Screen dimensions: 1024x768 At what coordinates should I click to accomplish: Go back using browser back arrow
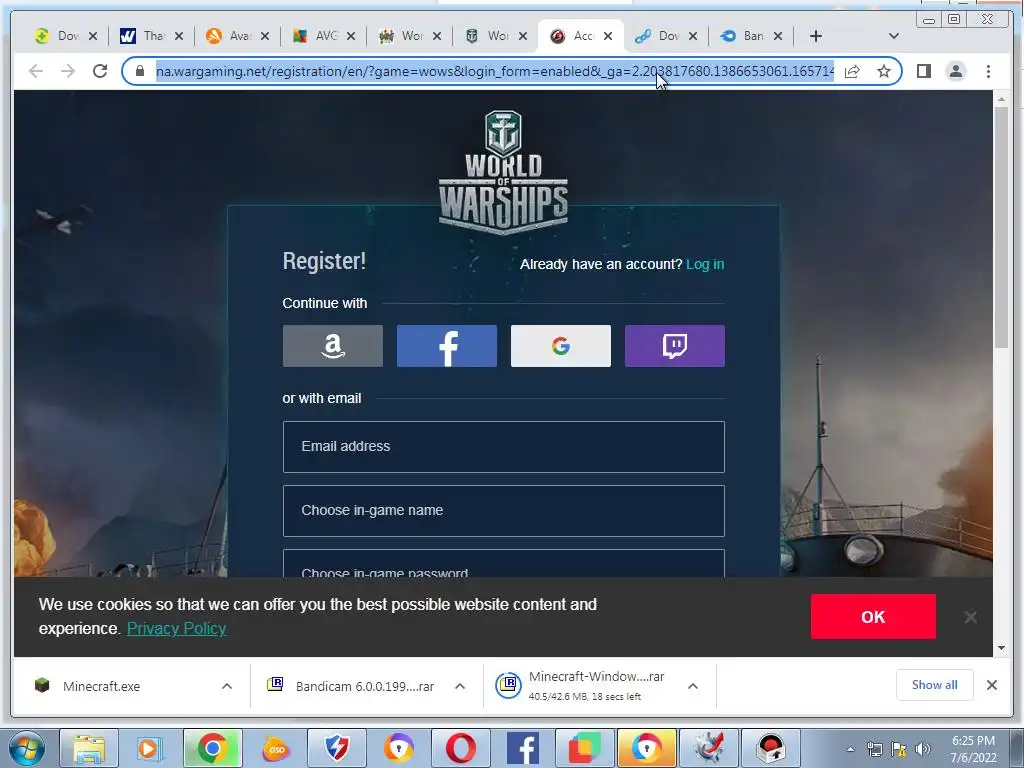36,71
